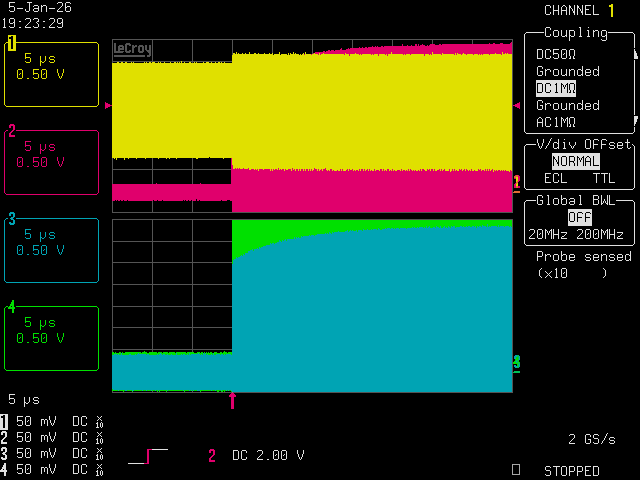The height and width of the screenshot is (480, 640).
Task: Click the LeCroy logo on the grid
Action: click(x=133, y=48)
